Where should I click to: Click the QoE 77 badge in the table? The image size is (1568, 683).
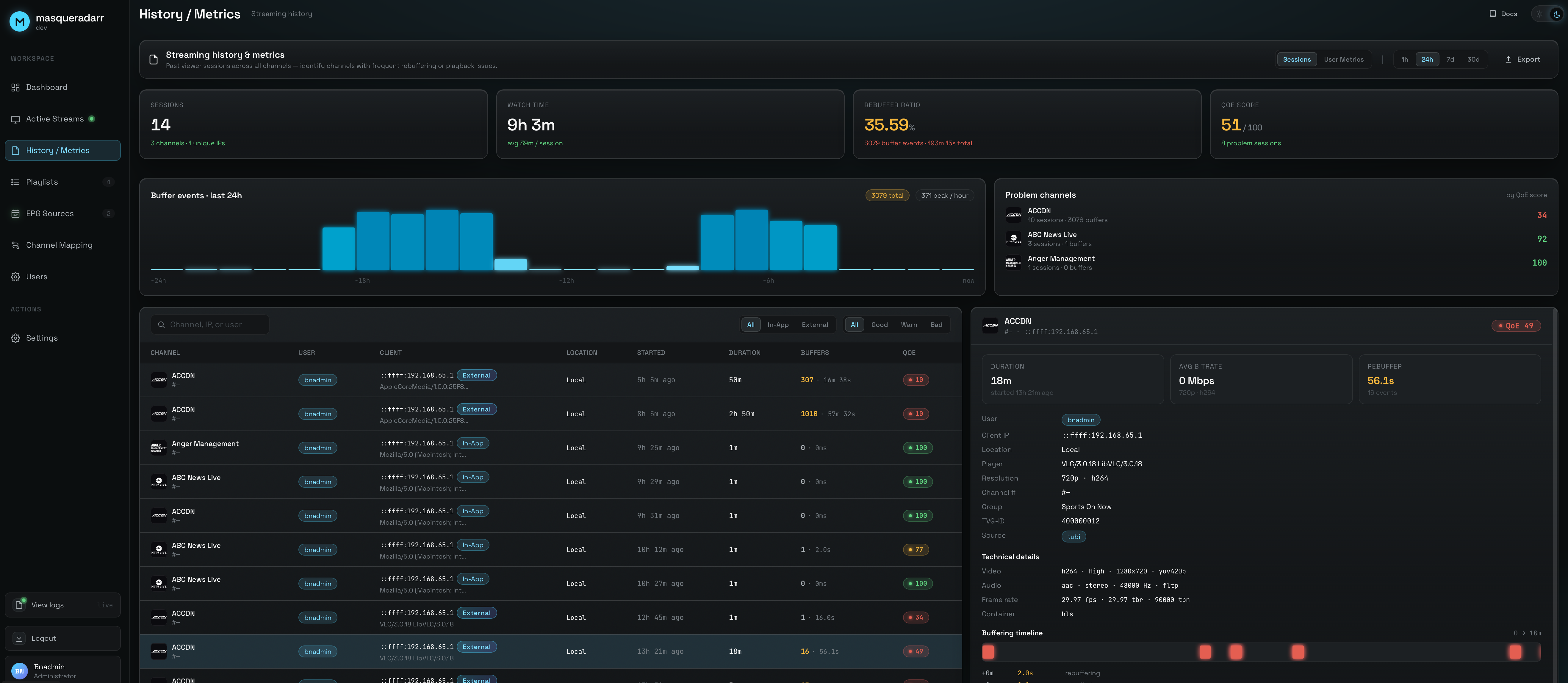point(916,550)
